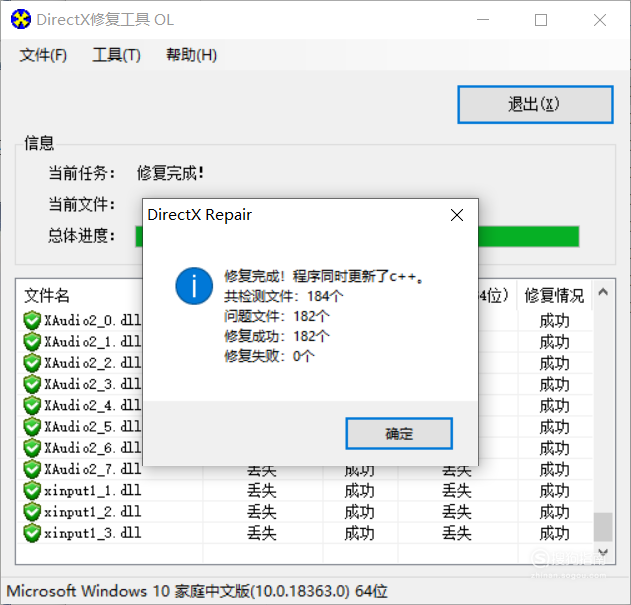Click 修复情况 成功 cell for xinput1_3.dll row
Viewport: 631px width, 605px height.
tap(555, 534)
